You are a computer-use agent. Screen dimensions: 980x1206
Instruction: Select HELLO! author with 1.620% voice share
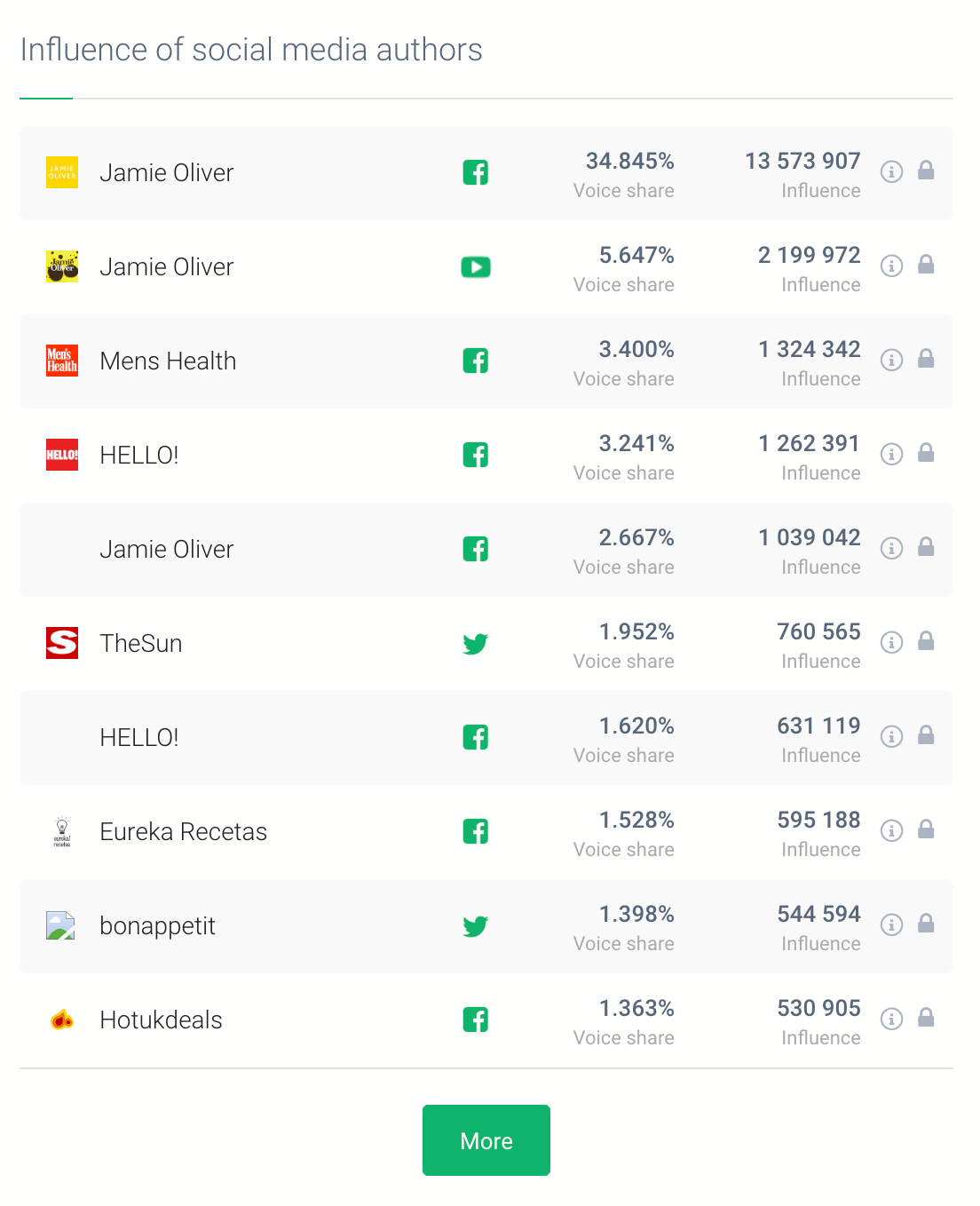click(139, 737)
